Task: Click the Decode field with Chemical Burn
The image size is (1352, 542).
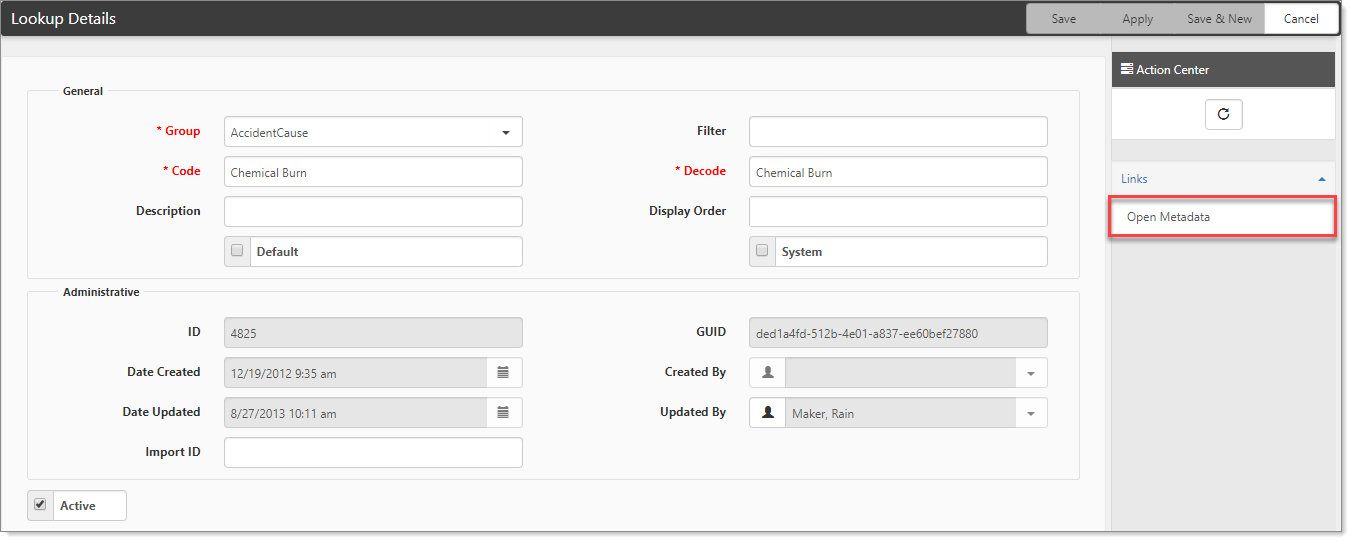Action: (x=898, y=172)
